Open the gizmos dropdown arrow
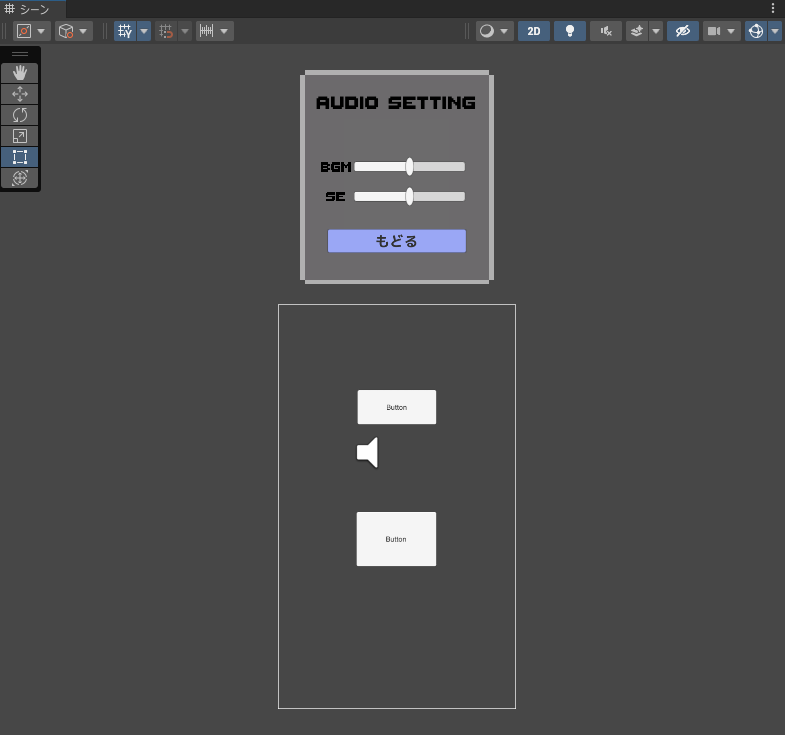 775,31
